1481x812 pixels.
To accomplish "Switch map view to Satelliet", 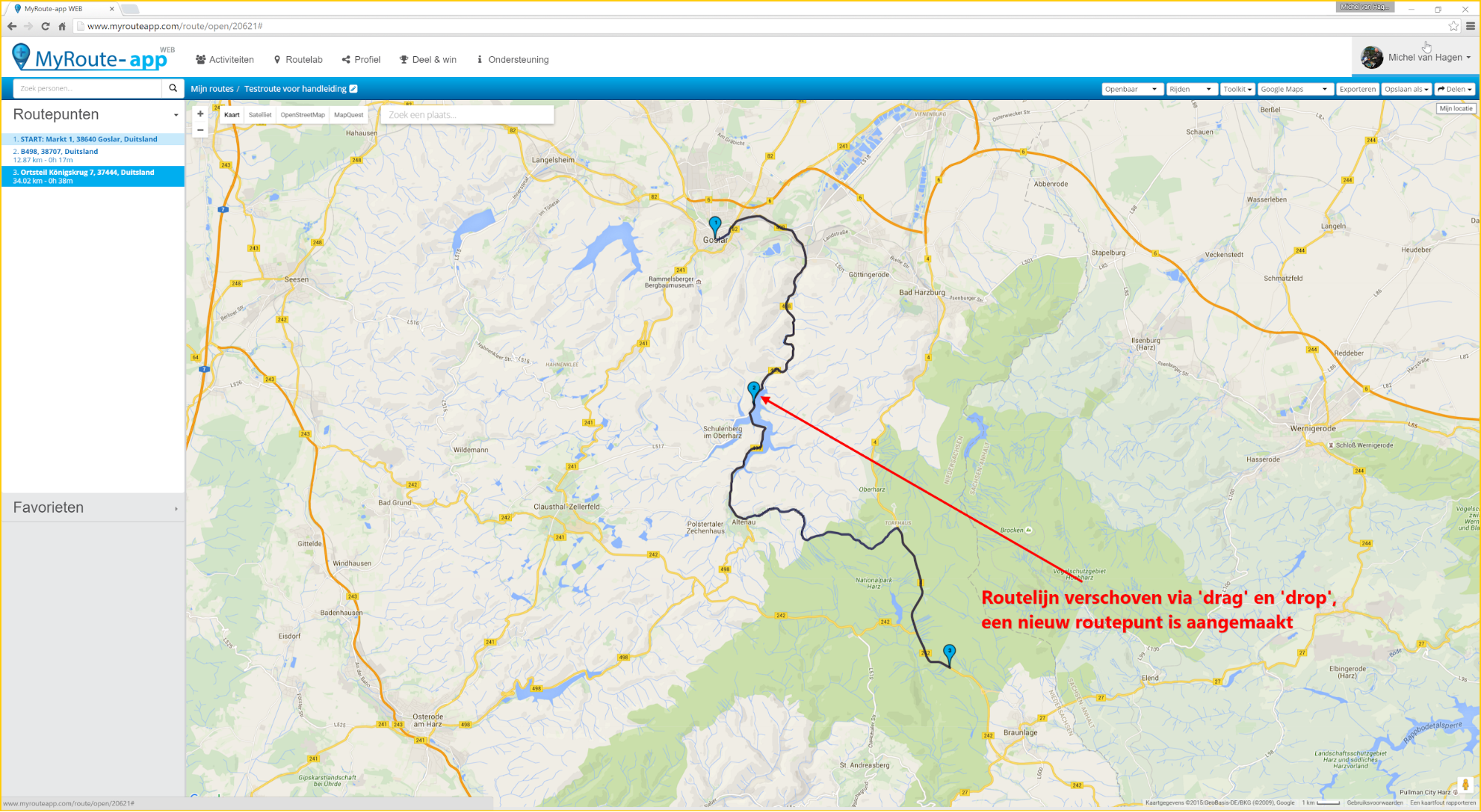I will click(259, 115).
